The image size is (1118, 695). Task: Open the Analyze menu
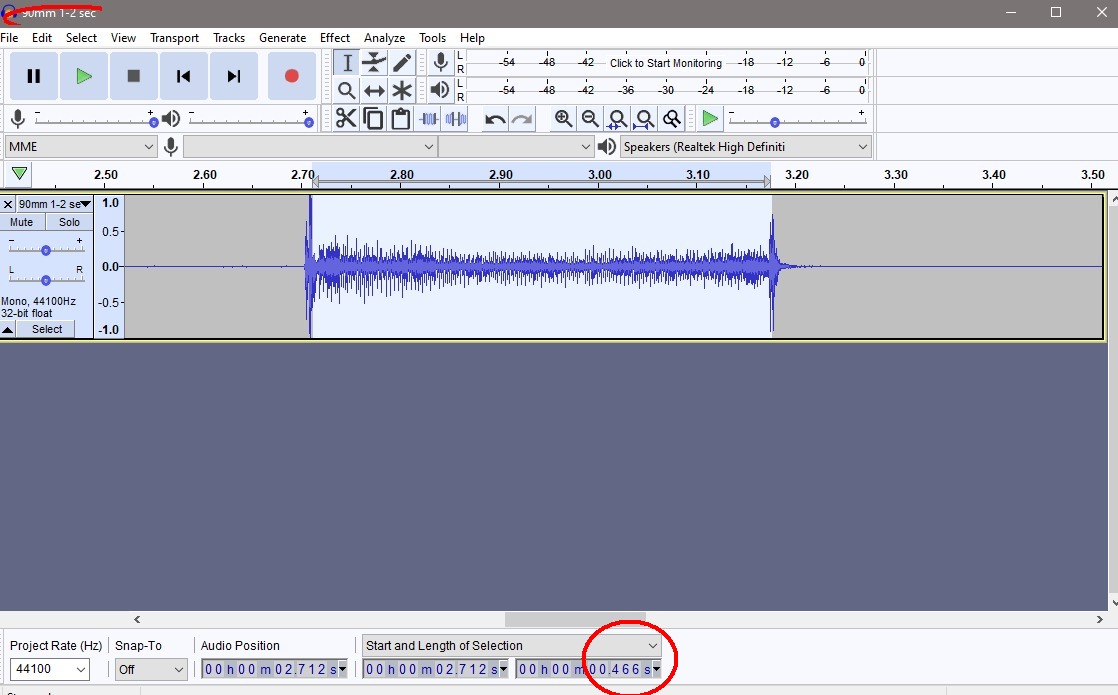(384, 38)
